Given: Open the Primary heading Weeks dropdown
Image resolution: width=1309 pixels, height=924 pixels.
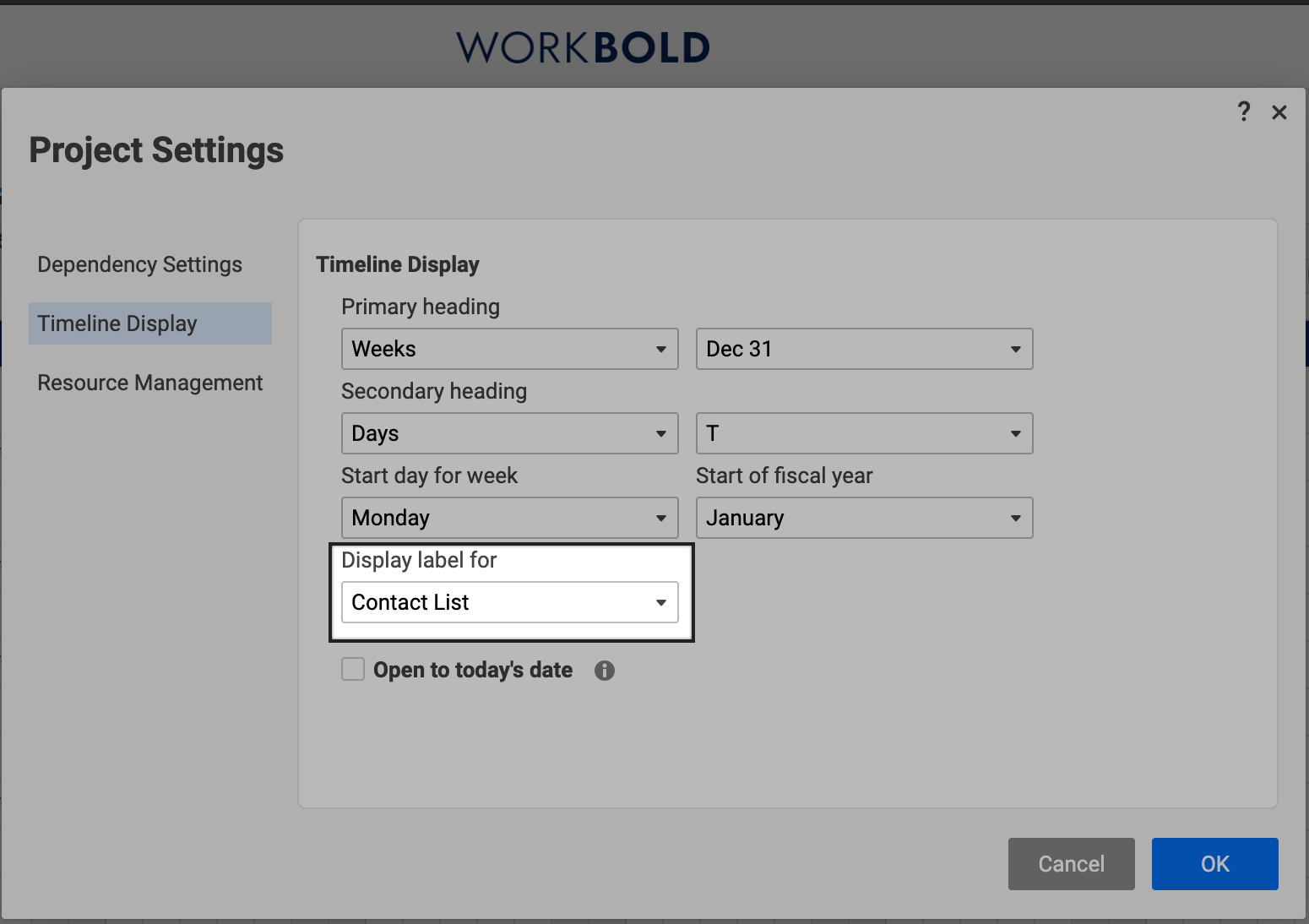Looking at the screenshot, I should (509, 349).
